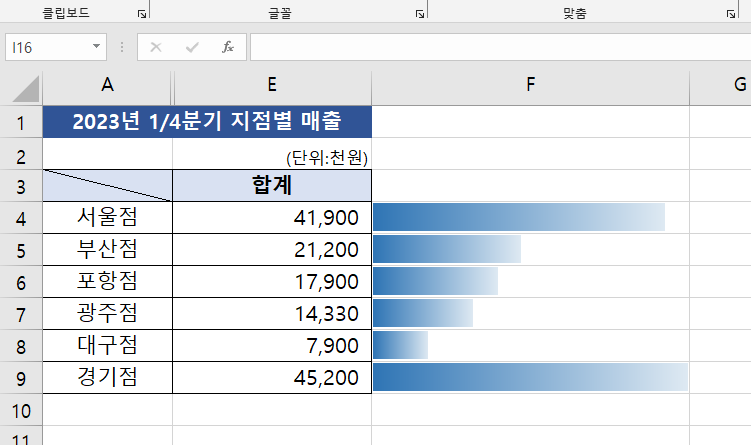Select the '경기점' cell
Viewport: 751px width, 445px height.
pyautogui.click(x=107, y=378)
